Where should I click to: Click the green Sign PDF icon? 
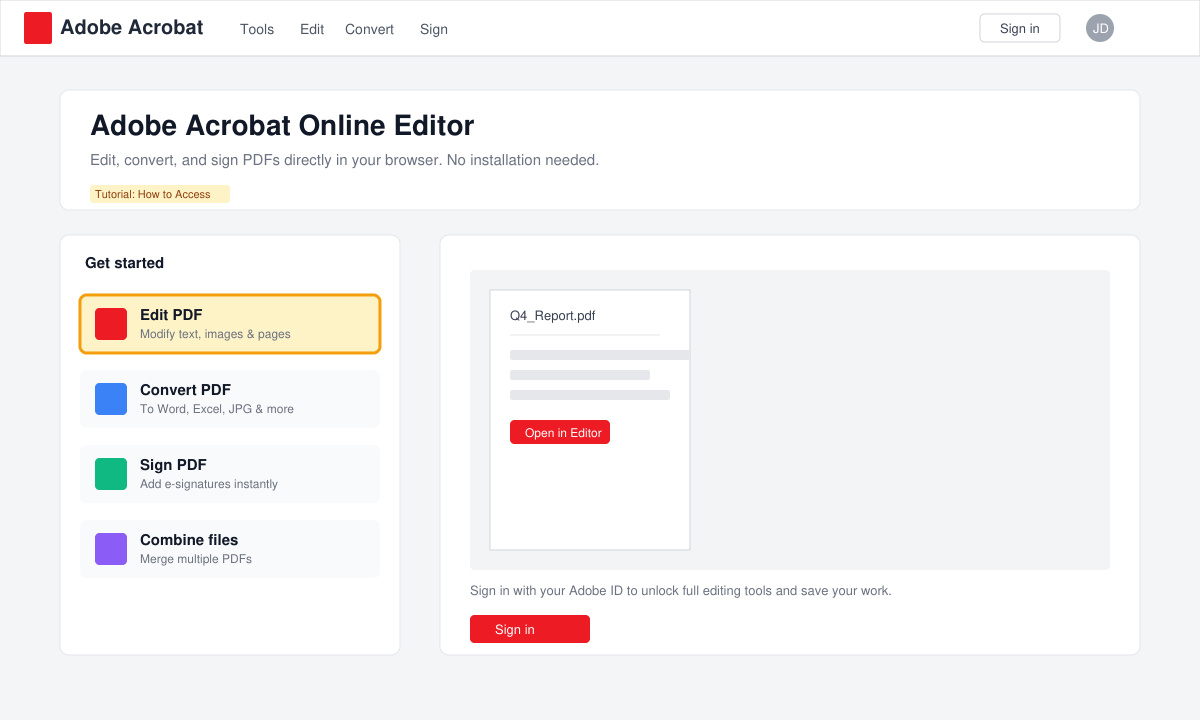tap(111, 474)
